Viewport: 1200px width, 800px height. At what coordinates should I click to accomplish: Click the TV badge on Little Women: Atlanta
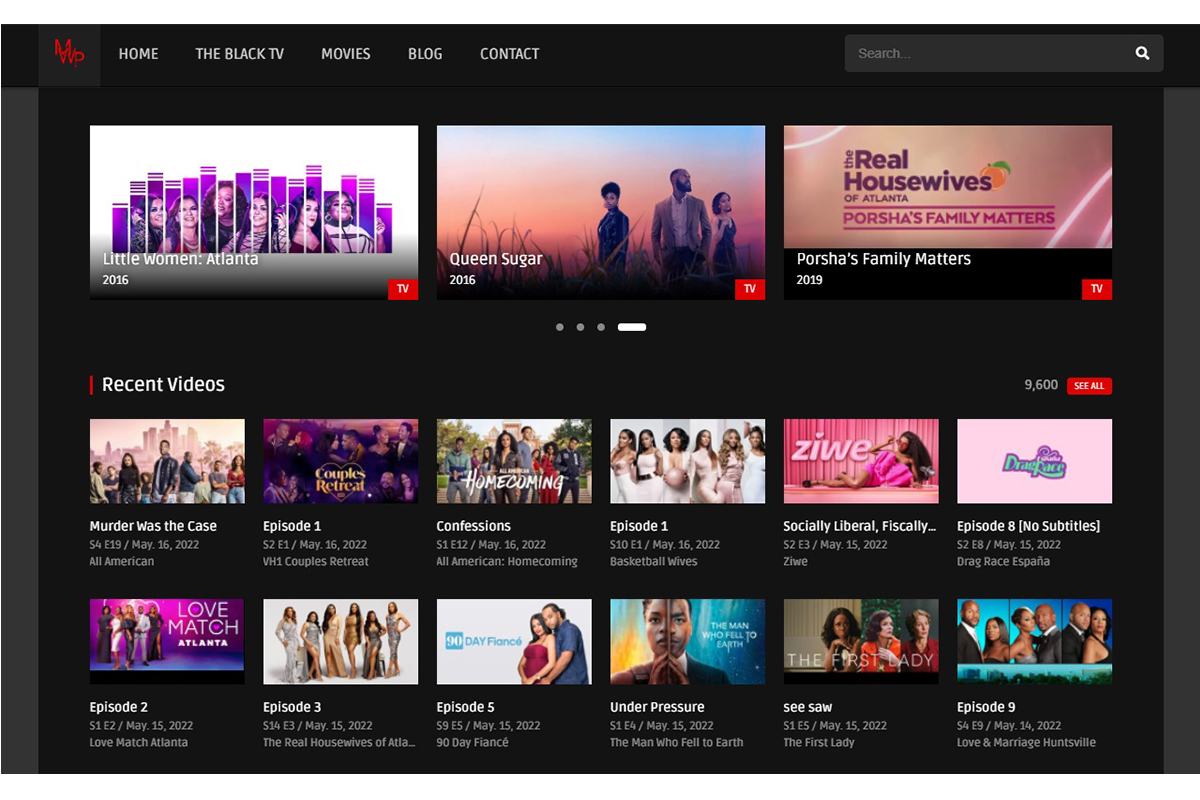[403, 289]
